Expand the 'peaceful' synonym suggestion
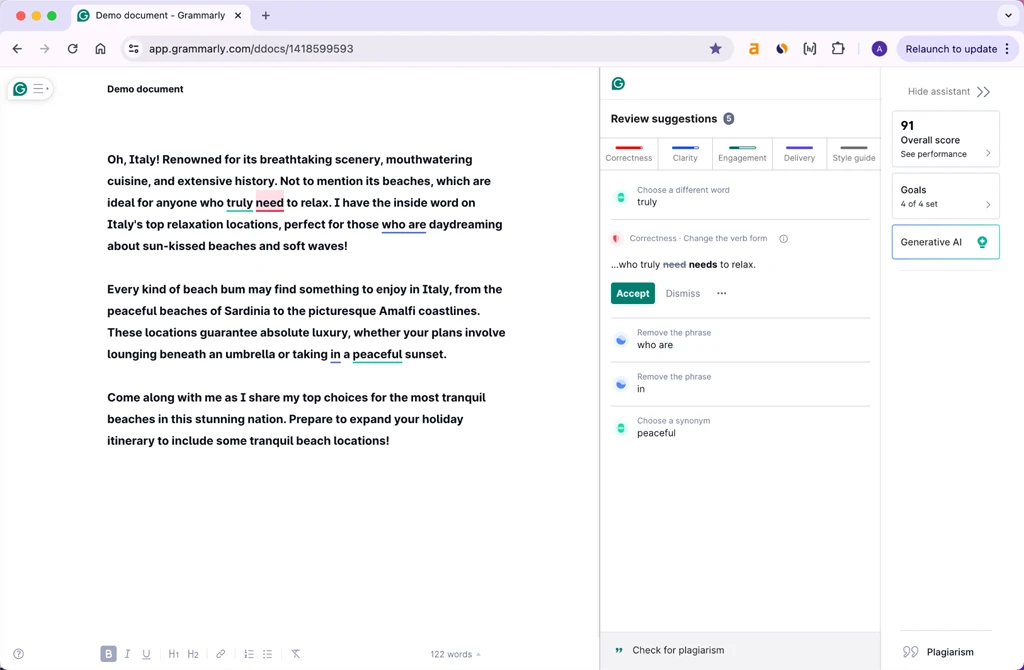The height and width of the screenshot is (670, 1024). pos(741,427)
